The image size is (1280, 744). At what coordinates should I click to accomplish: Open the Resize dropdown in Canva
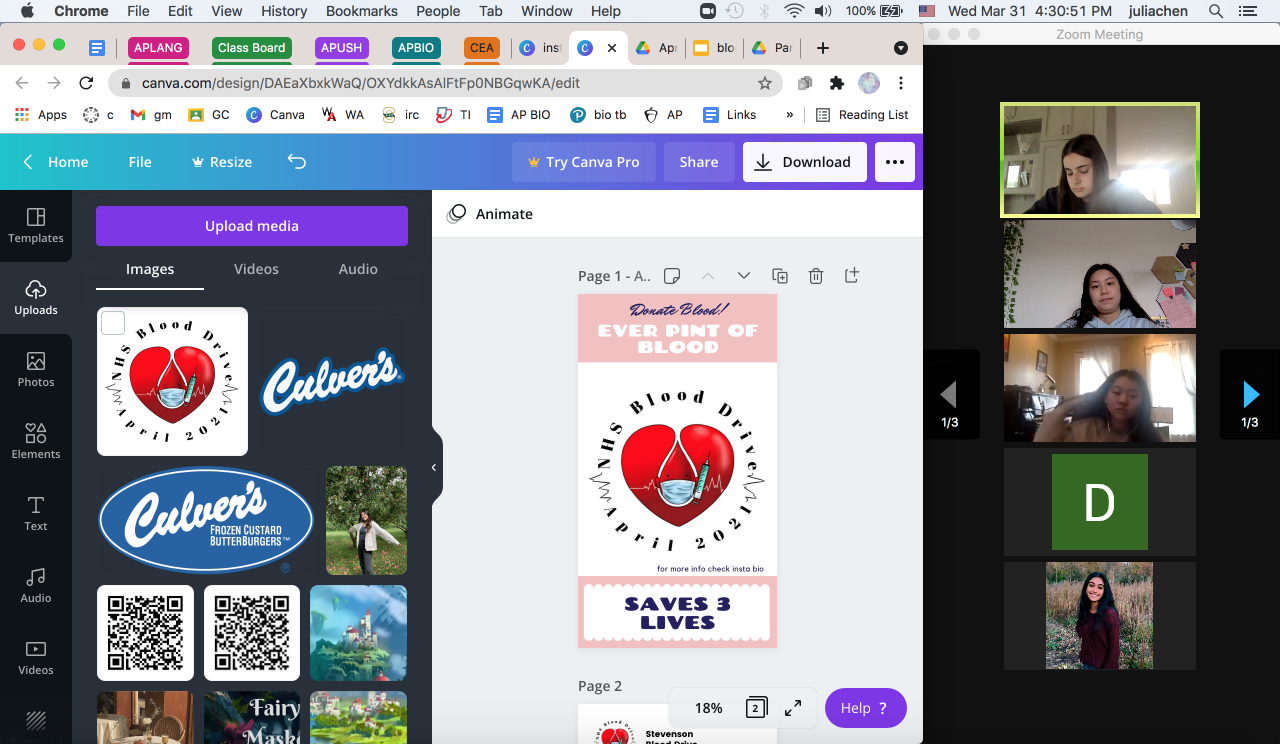coord(222,162)
